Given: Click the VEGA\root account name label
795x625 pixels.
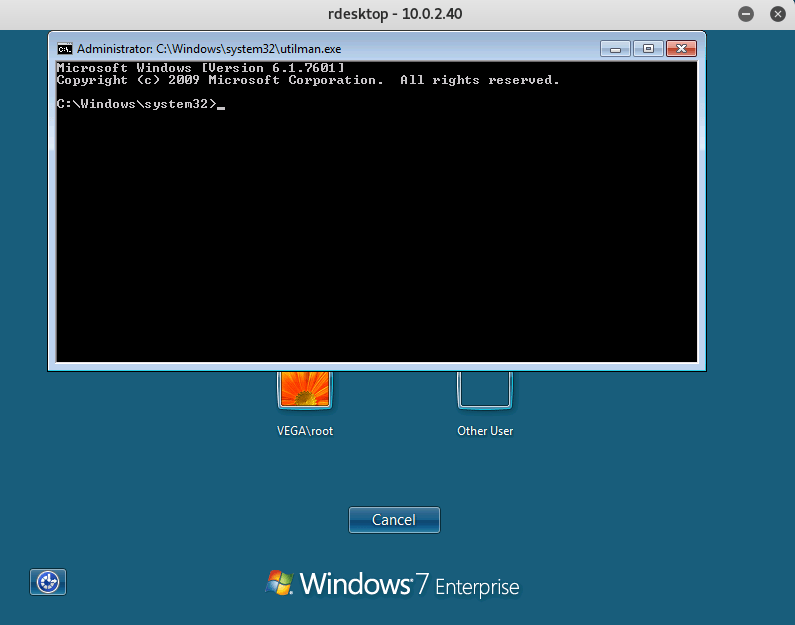Looking at the screenshot, I should point(305,431).
